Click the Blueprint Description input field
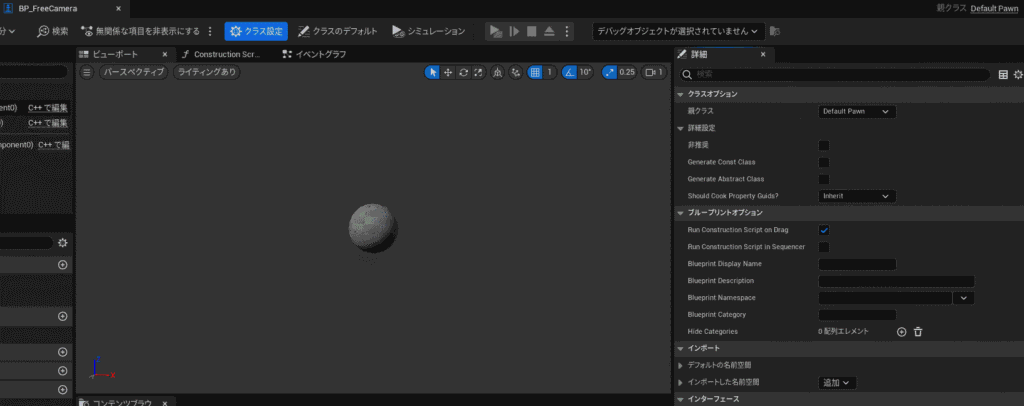This screenshot has height=406, width=1024. [x=896, y=282]
